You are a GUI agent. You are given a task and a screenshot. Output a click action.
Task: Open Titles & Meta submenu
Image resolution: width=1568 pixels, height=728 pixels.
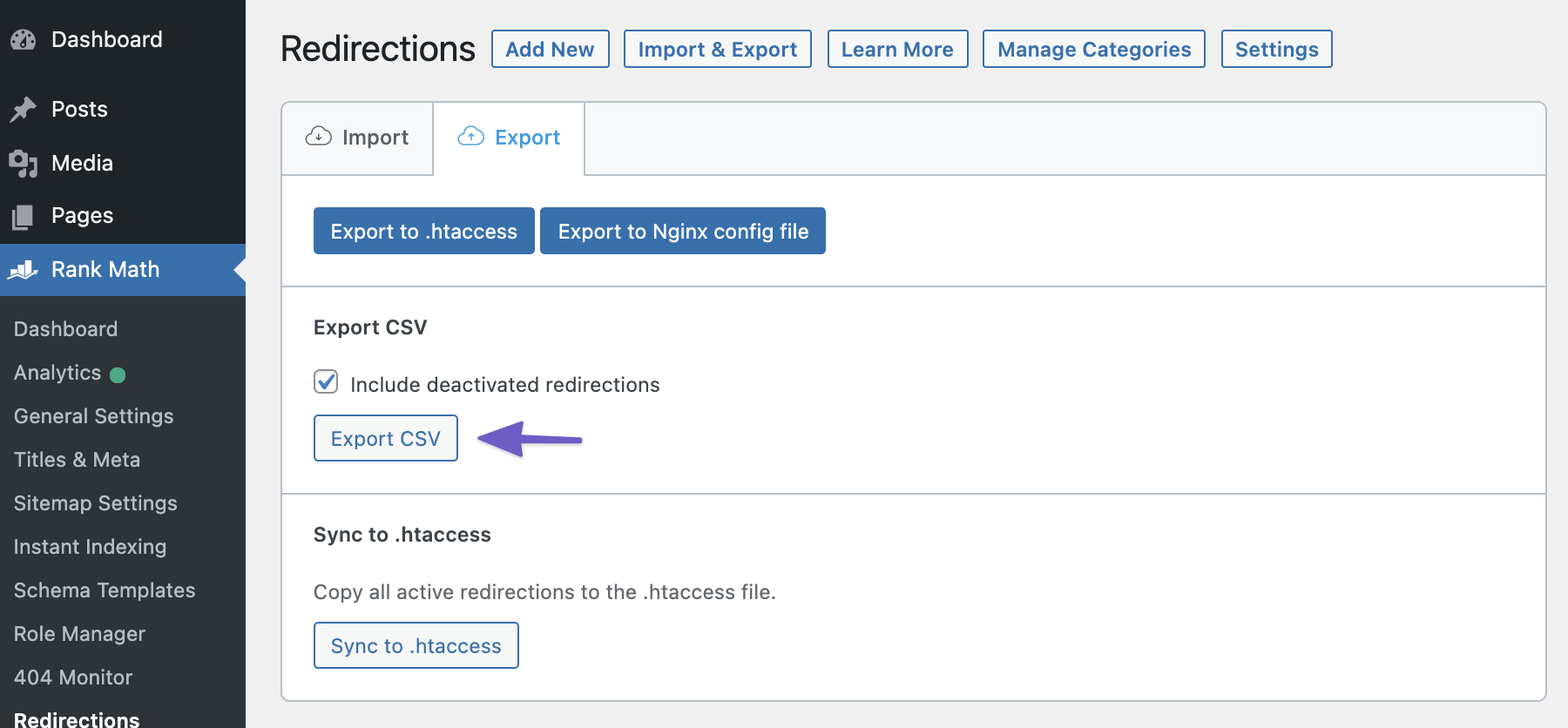pos(78,460)
